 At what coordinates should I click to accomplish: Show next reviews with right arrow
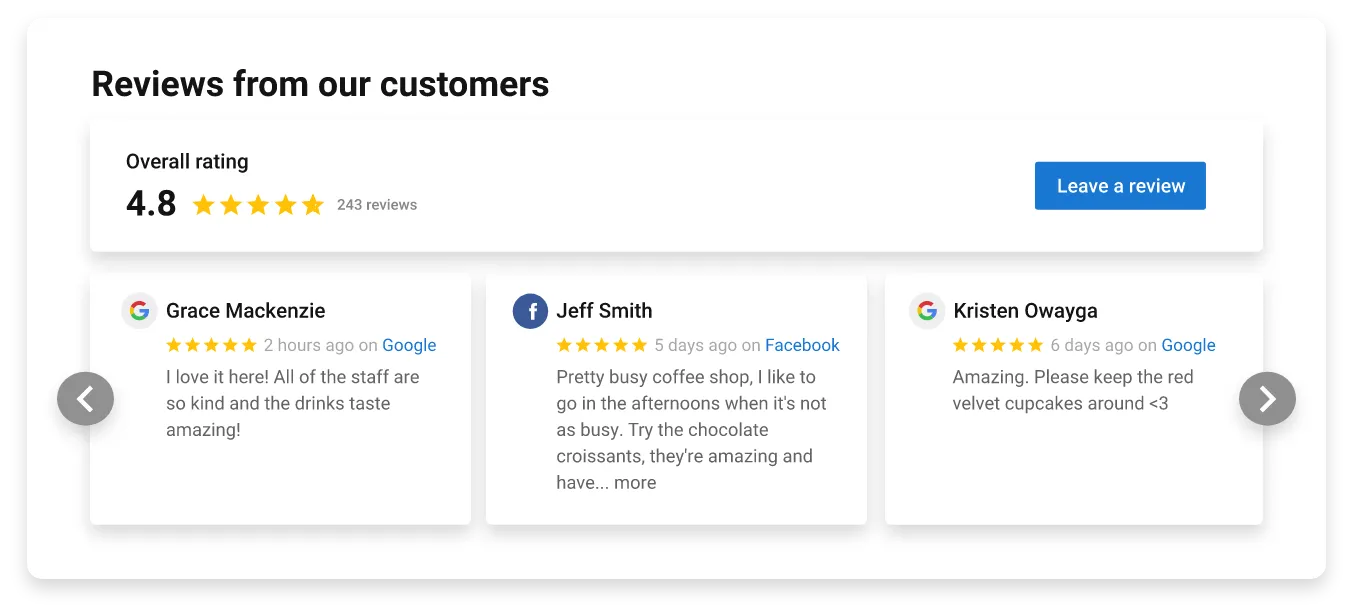coord(1267,399)
